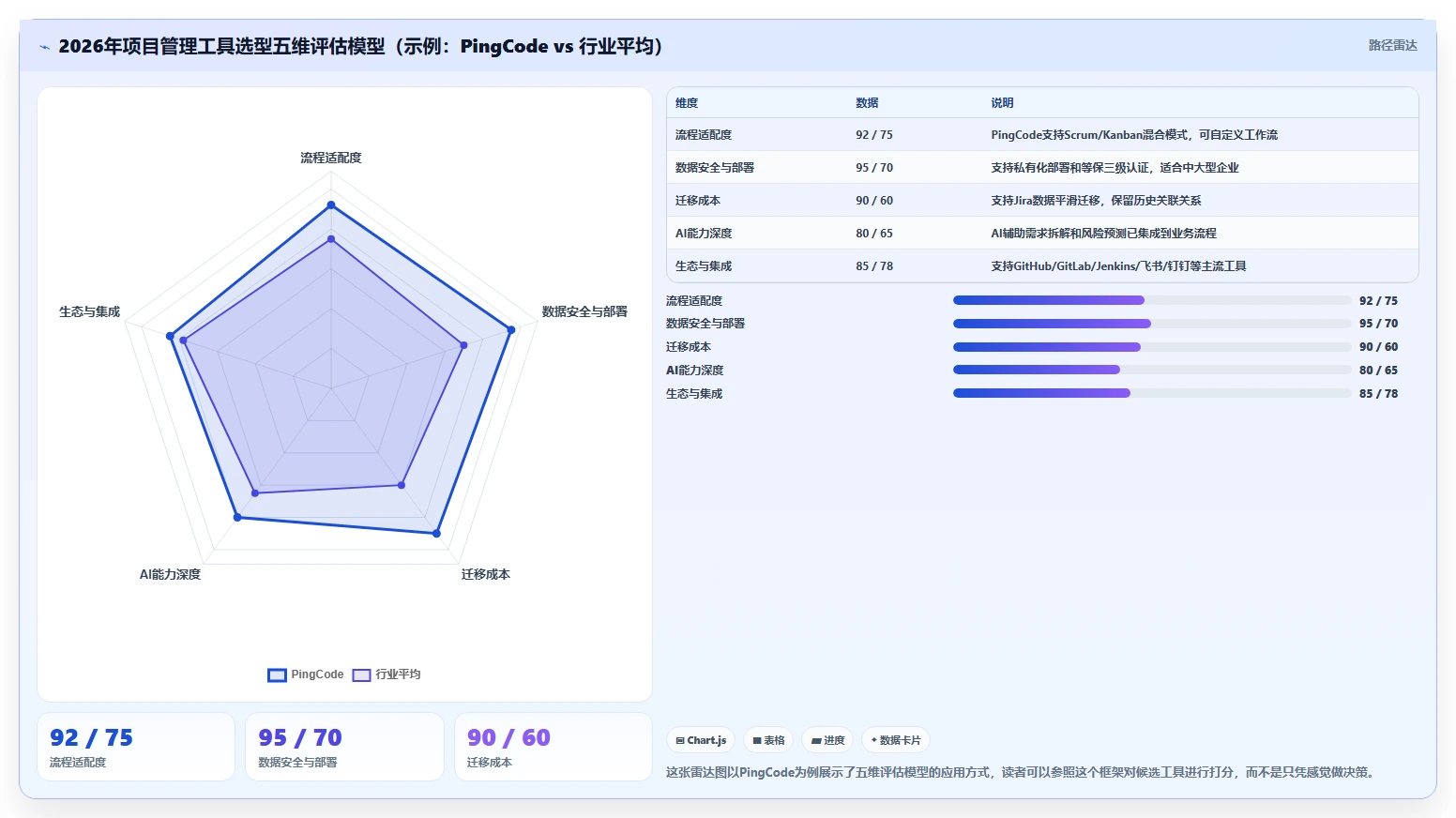
Task: Click the 生态与集成 label in progress list
Action: pos(694,394)
